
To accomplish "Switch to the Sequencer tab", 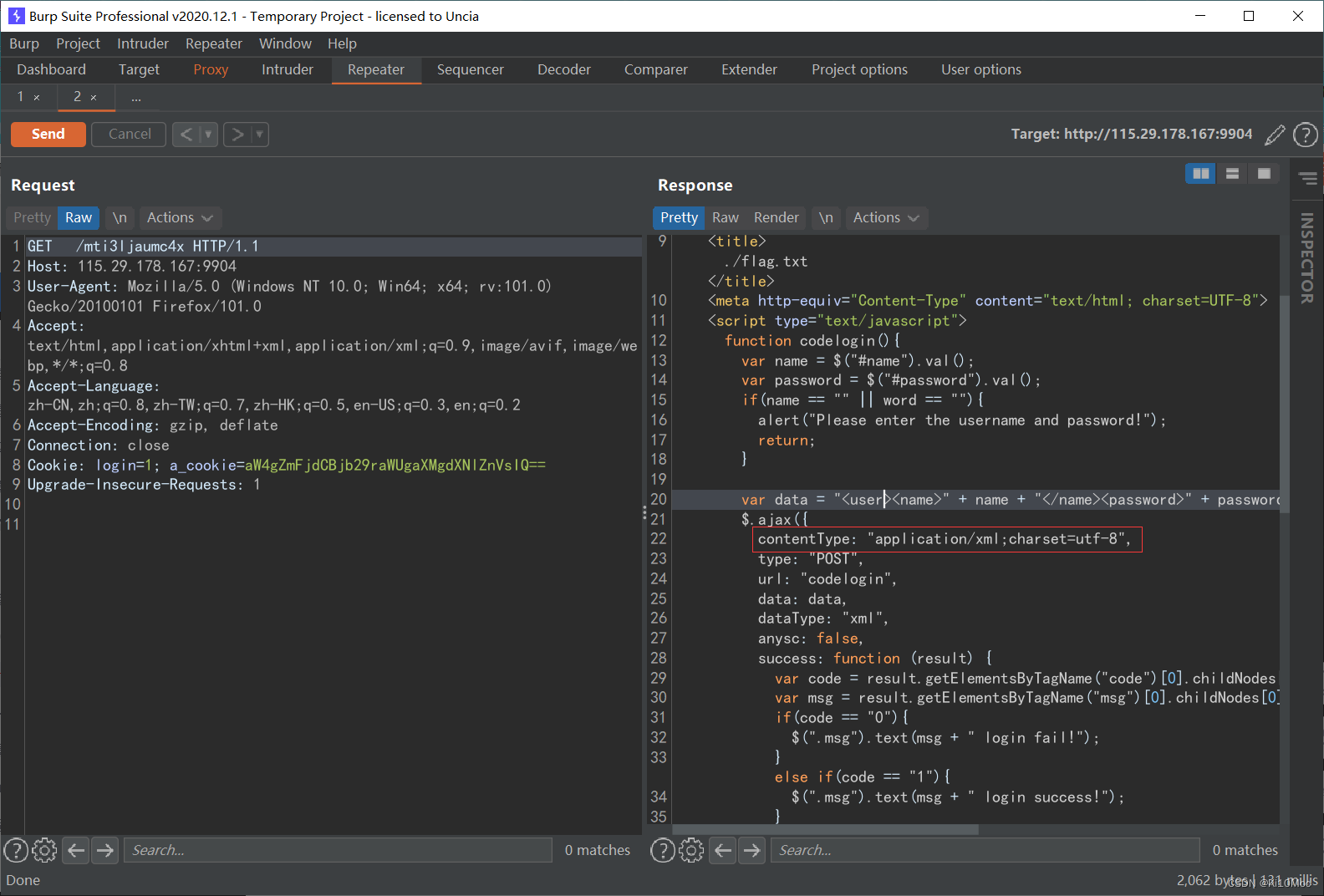I will point(471,70).
